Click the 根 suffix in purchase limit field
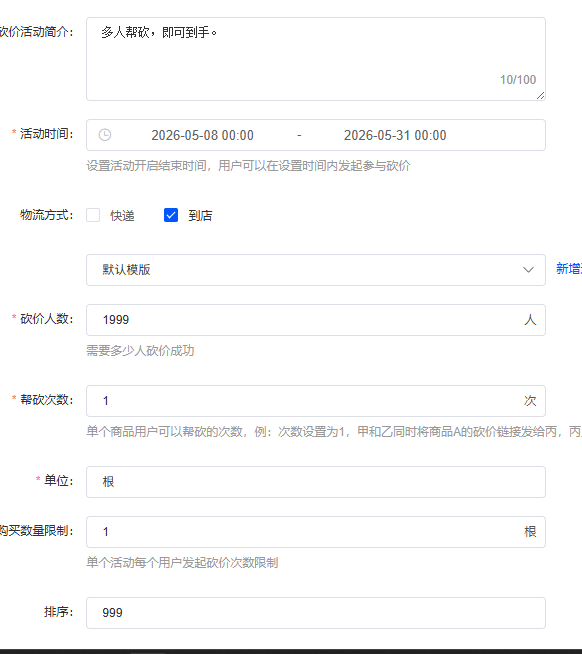The height and width of the screenshot is (654, 582). coord(530,532)
